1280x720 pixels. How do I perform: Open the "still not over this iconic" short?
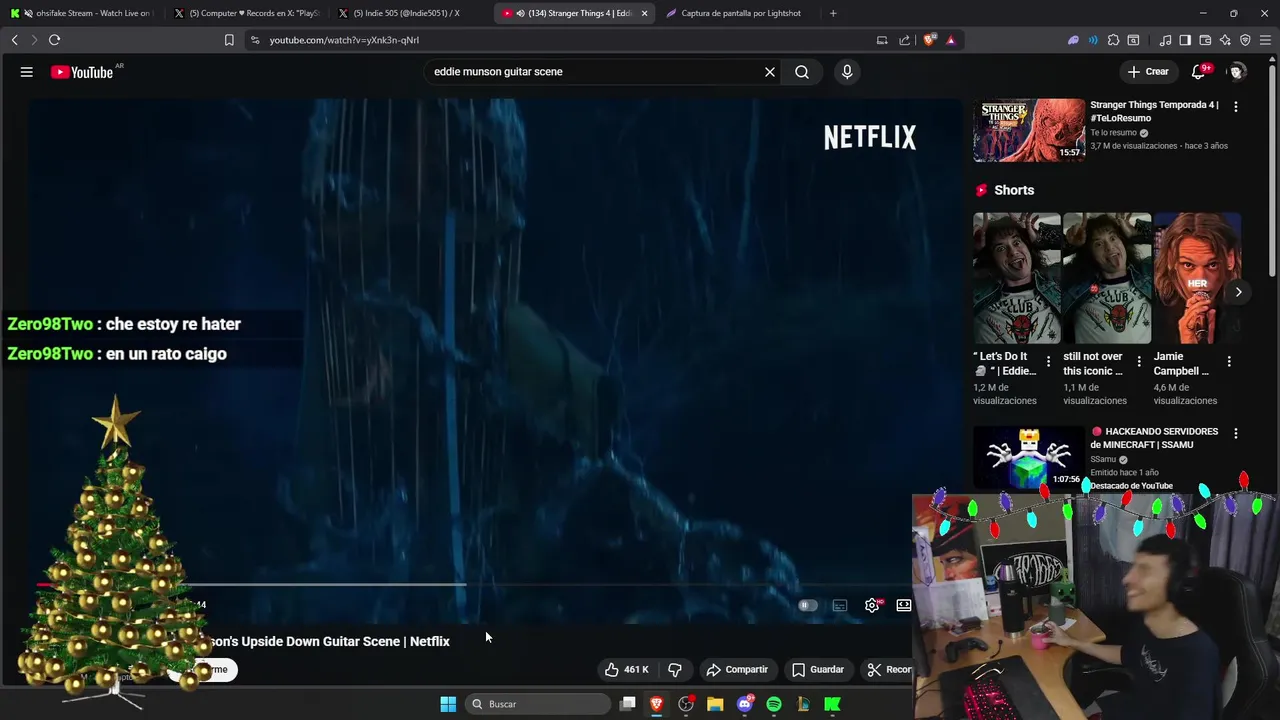pyautogui.click(x=1107, y=278)
